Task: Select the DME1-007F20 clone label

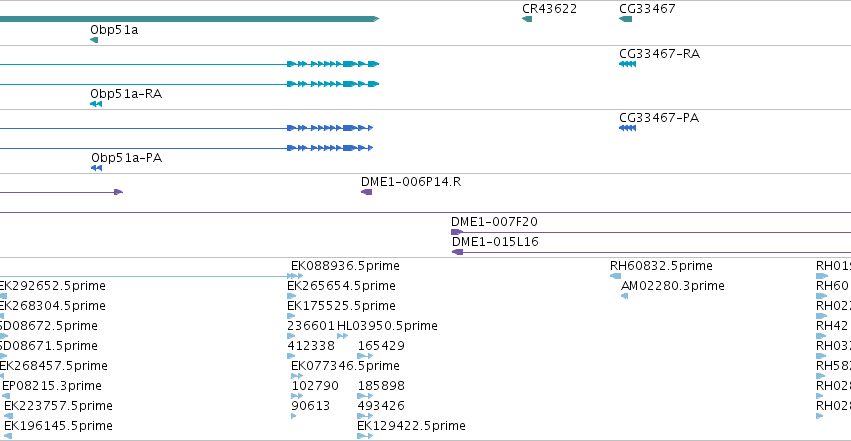Action: click(494, 222)
